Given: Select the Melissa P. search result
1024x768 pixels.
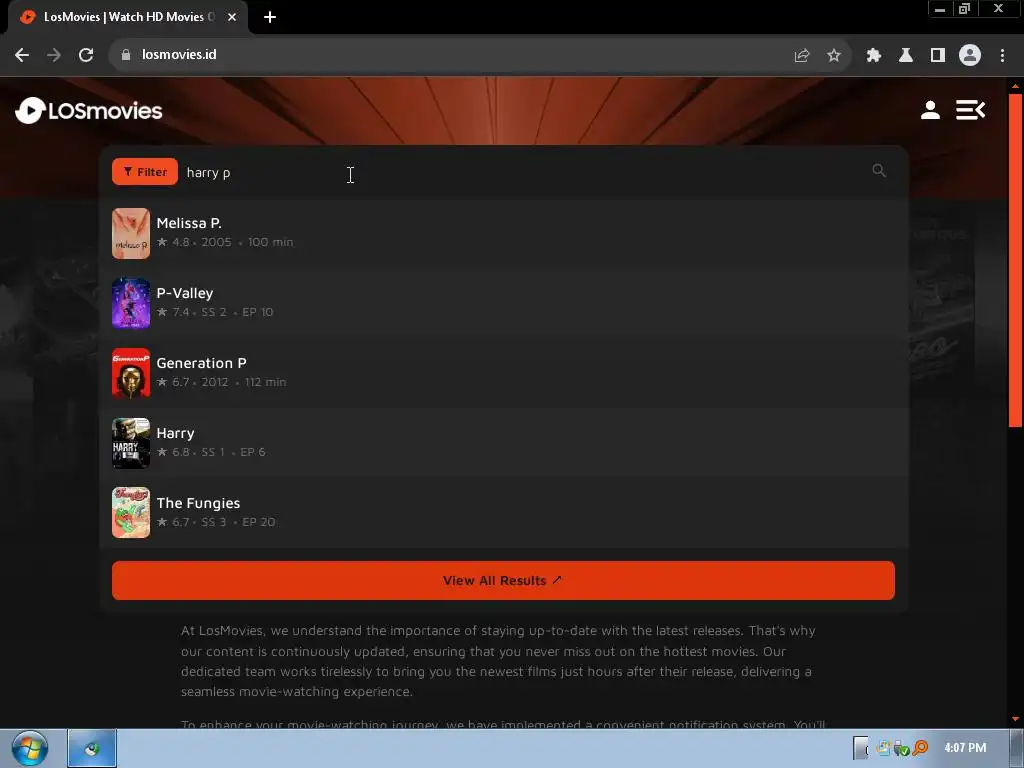Looking at the screenshot, I should pyautogui.click(x=504, y=233).
